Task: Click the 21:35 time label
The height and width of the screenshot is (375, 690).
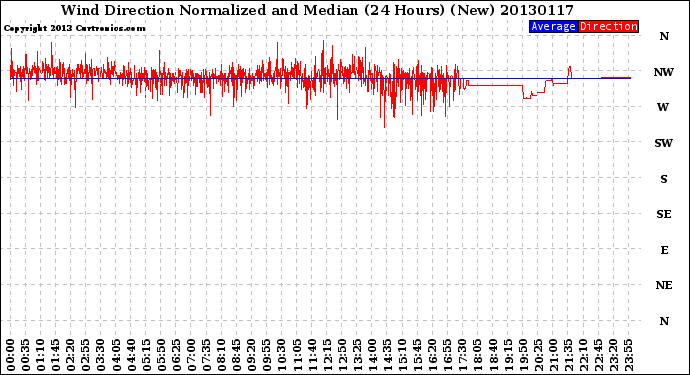Action: click(x=568, y=355)
